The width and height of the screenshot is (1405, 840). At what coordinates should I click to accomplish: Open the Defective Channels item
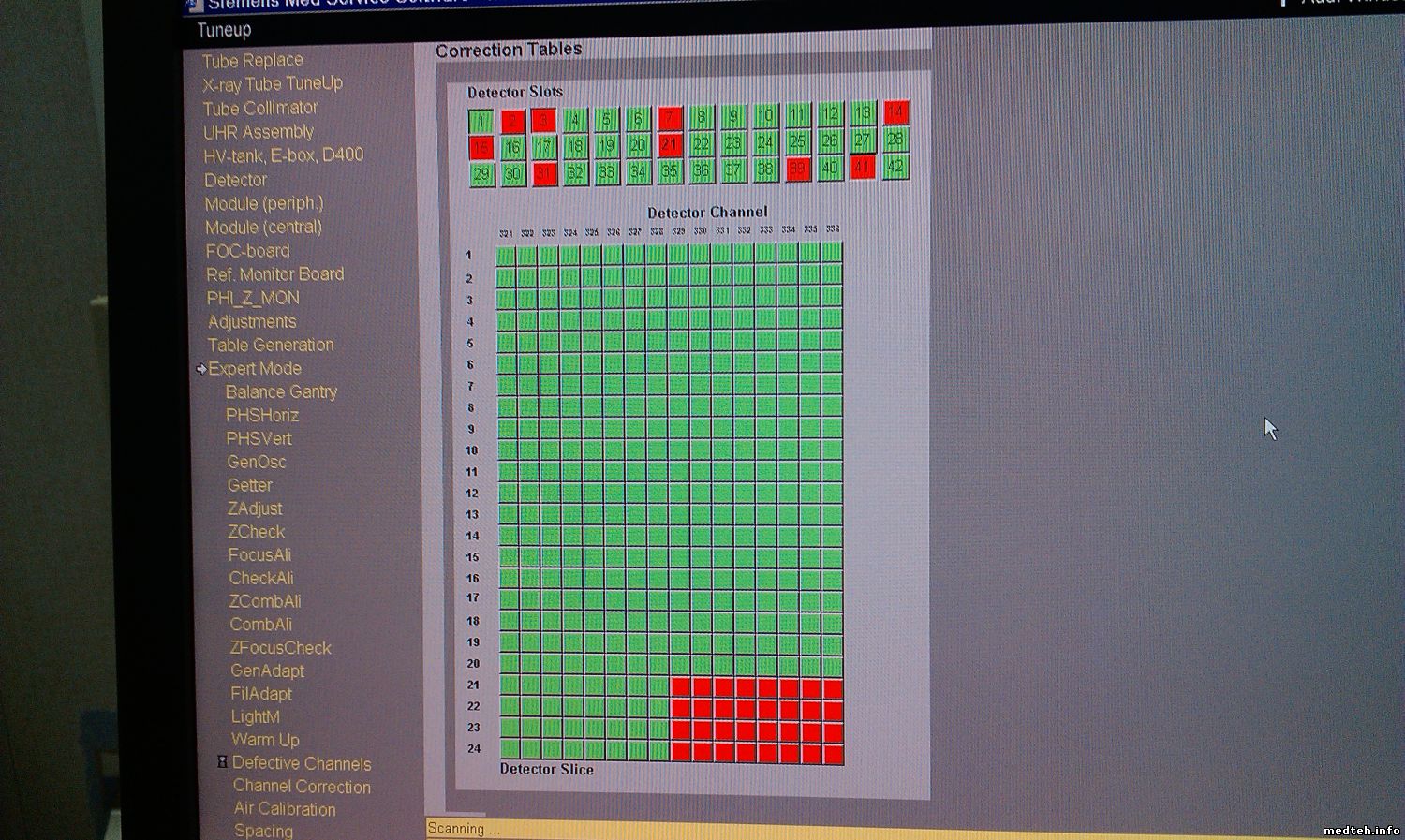302,763
